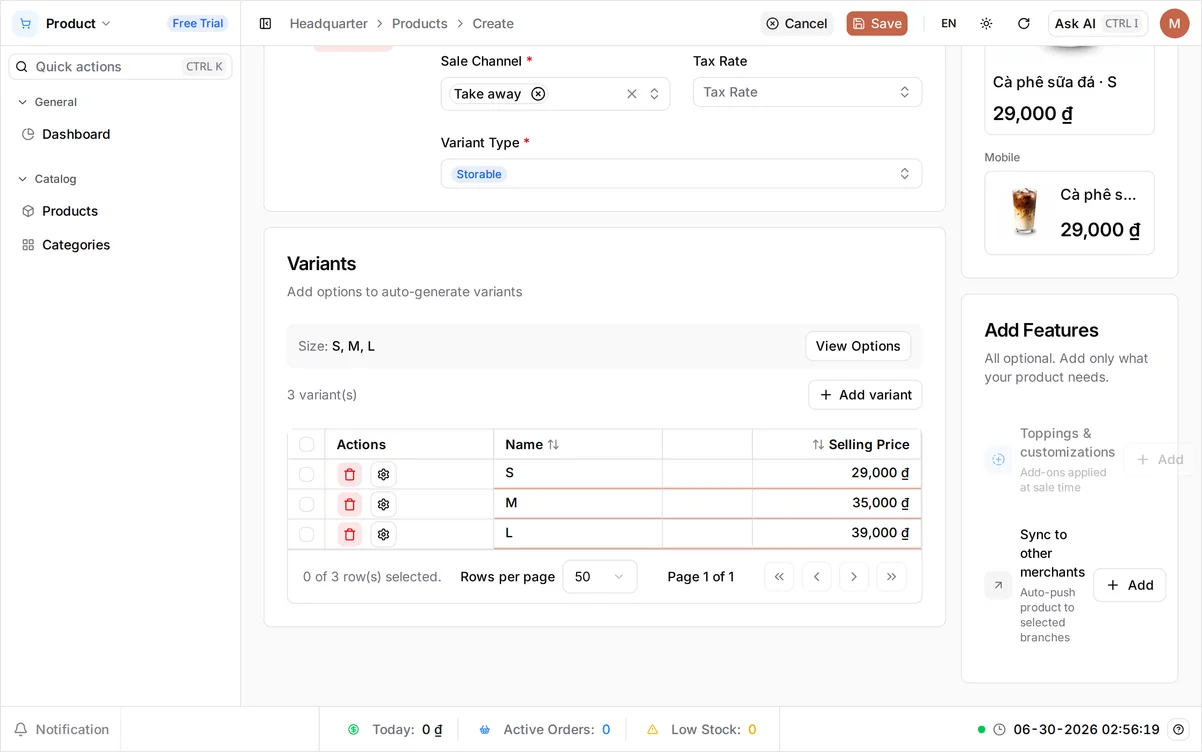Click the Active Orders basket icon

pos(485,729)
